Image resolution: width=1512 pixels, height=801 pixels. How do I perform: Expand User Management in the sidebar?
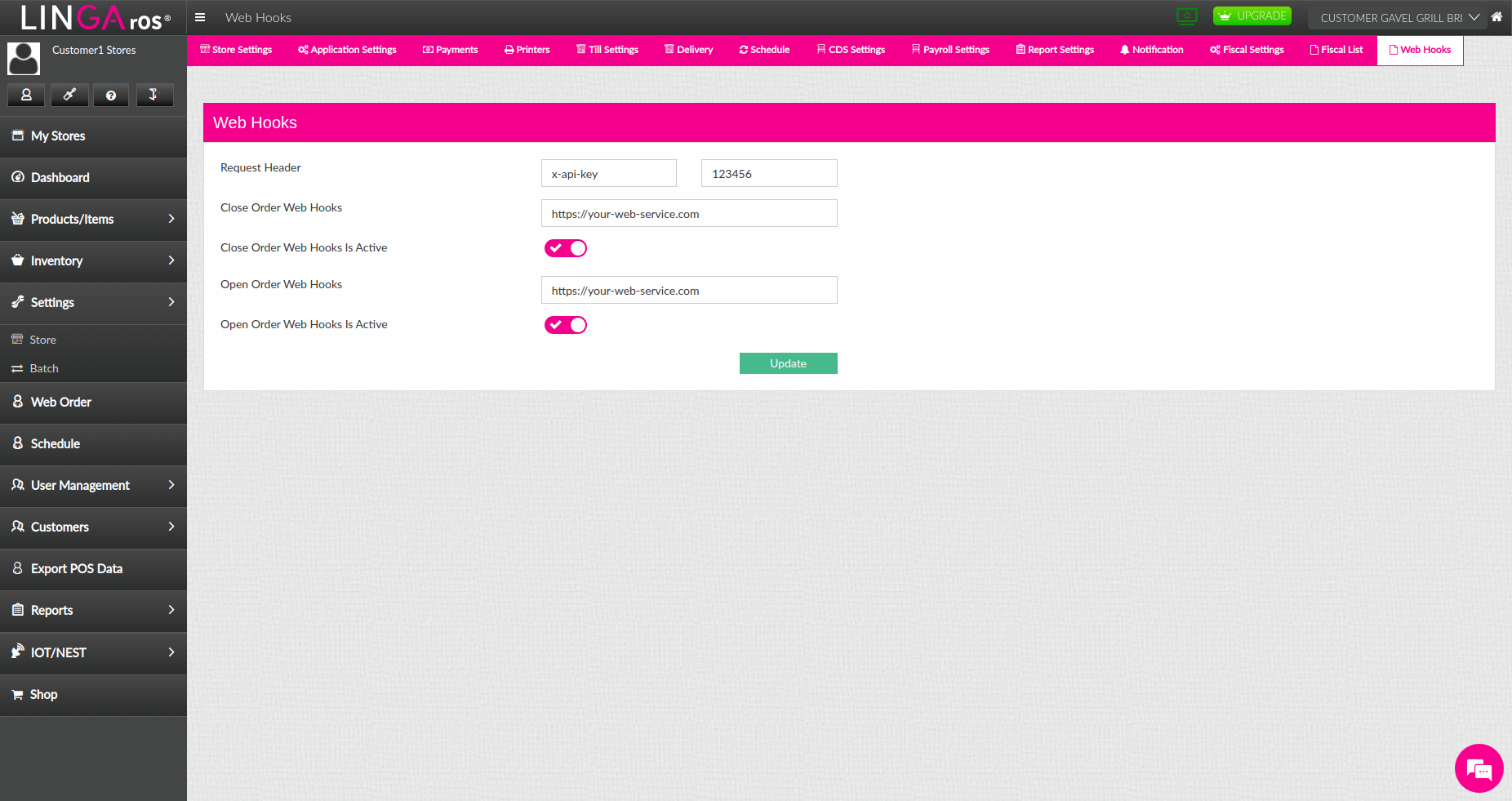tap(93, 485)
